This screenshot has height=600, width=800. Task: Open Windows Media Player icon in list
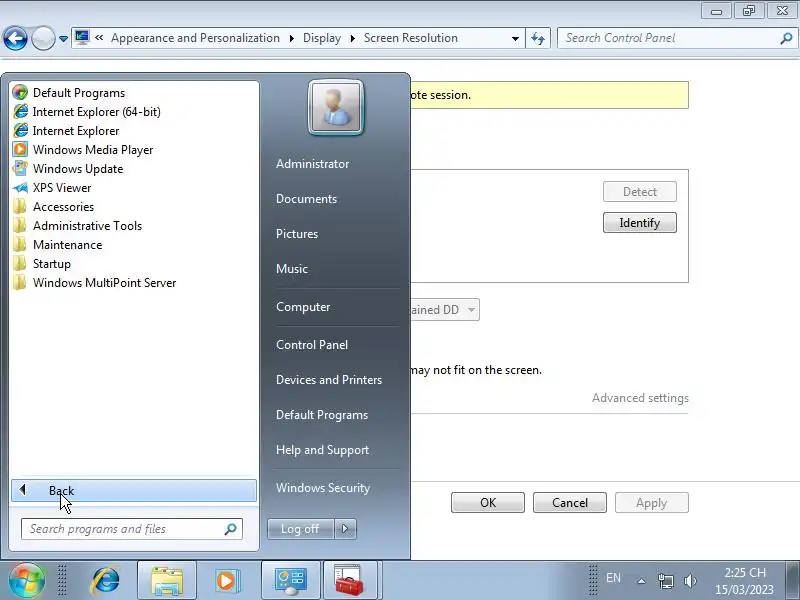pyautogui.click(x=20, y=149)
